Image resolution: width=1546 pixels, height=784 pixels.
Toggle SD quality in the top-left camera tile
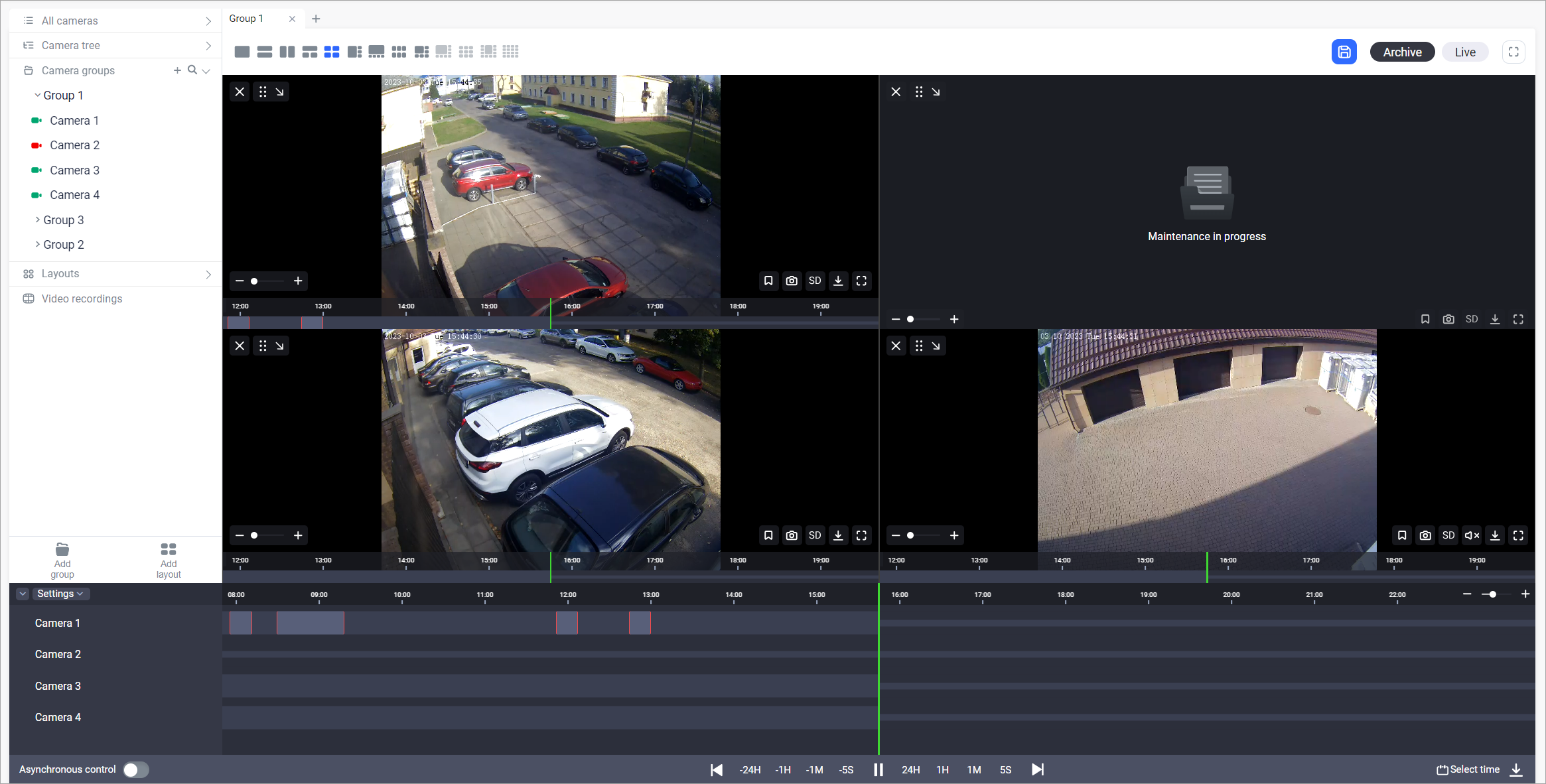pyautogui.click(x=815, y=281)
